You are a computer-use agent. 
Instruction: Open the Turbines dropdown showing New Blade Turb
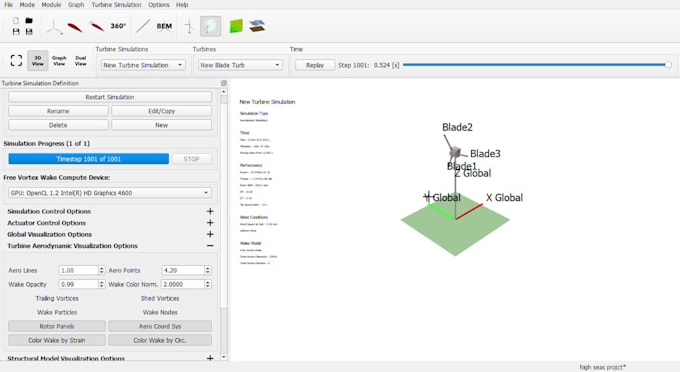pyautogui.click(x=240, y=65)
